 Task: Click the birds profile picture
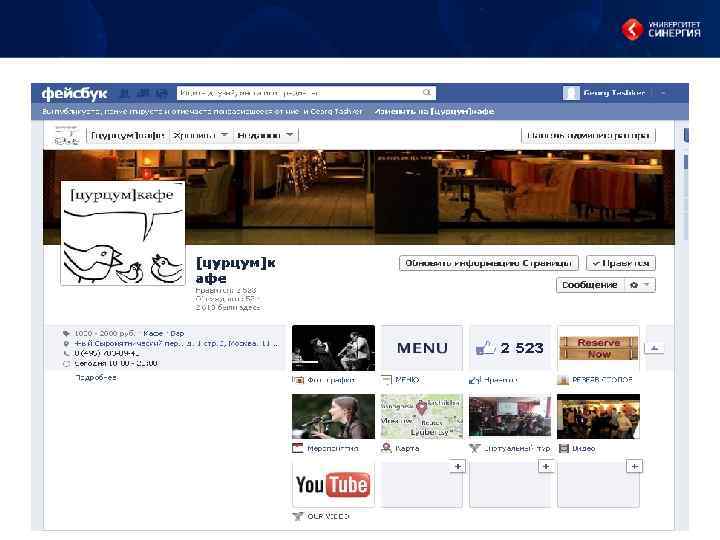123,233
